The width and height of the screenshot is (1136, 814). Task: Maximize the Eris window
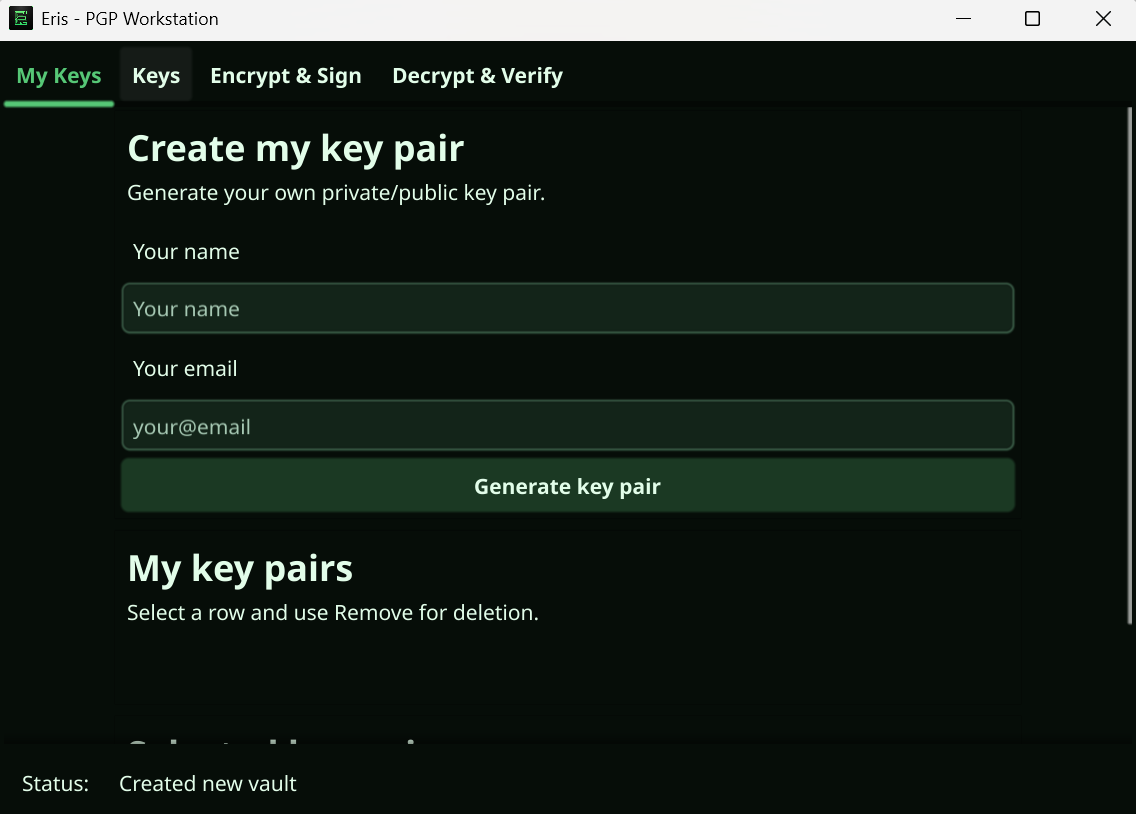pos(1032,18)
